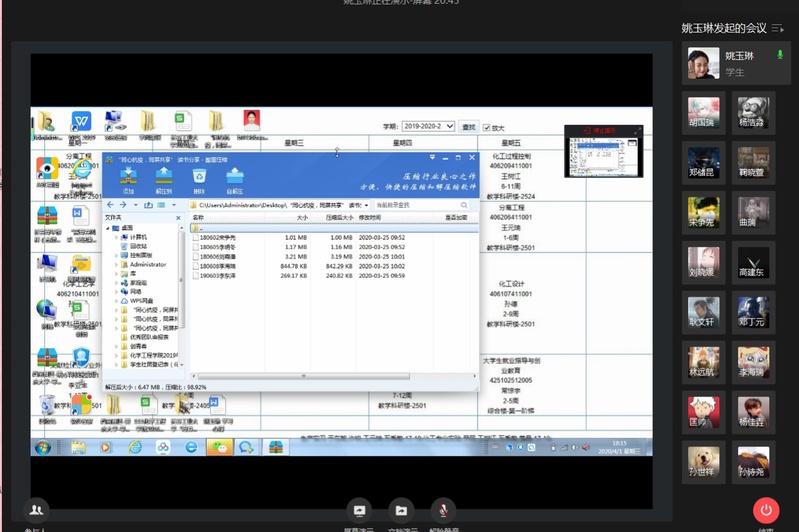The width and height of the screenshot is (799, 532).
Task: Click the 添加 (Add) icon in archive toolbar
Action: tap(128, 178)
